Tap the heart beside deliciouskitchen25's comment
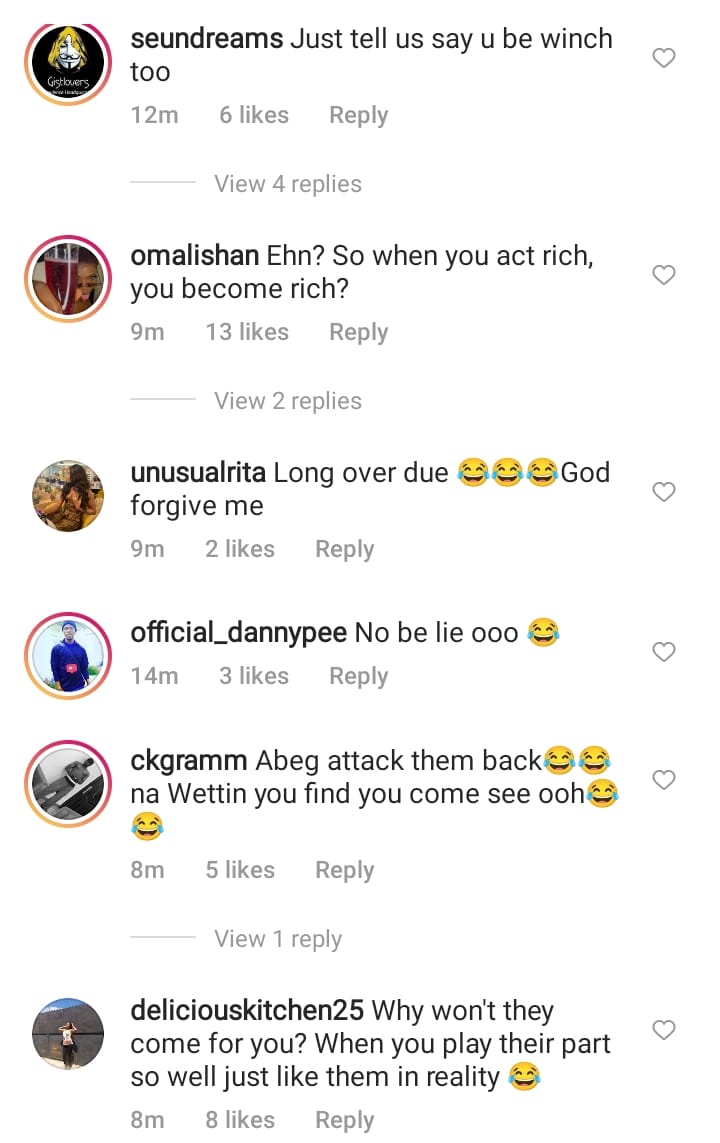Screen dimensions: 720x1143 (664, 1029)
